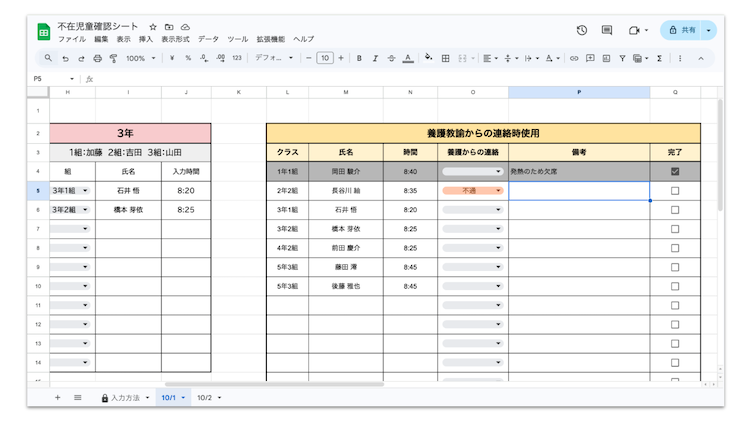Image resolution: width=750 pixels, height=421 pixels.
Task: Switch to the 10/2 sheet tab
Action: click(x=208, y=398)
